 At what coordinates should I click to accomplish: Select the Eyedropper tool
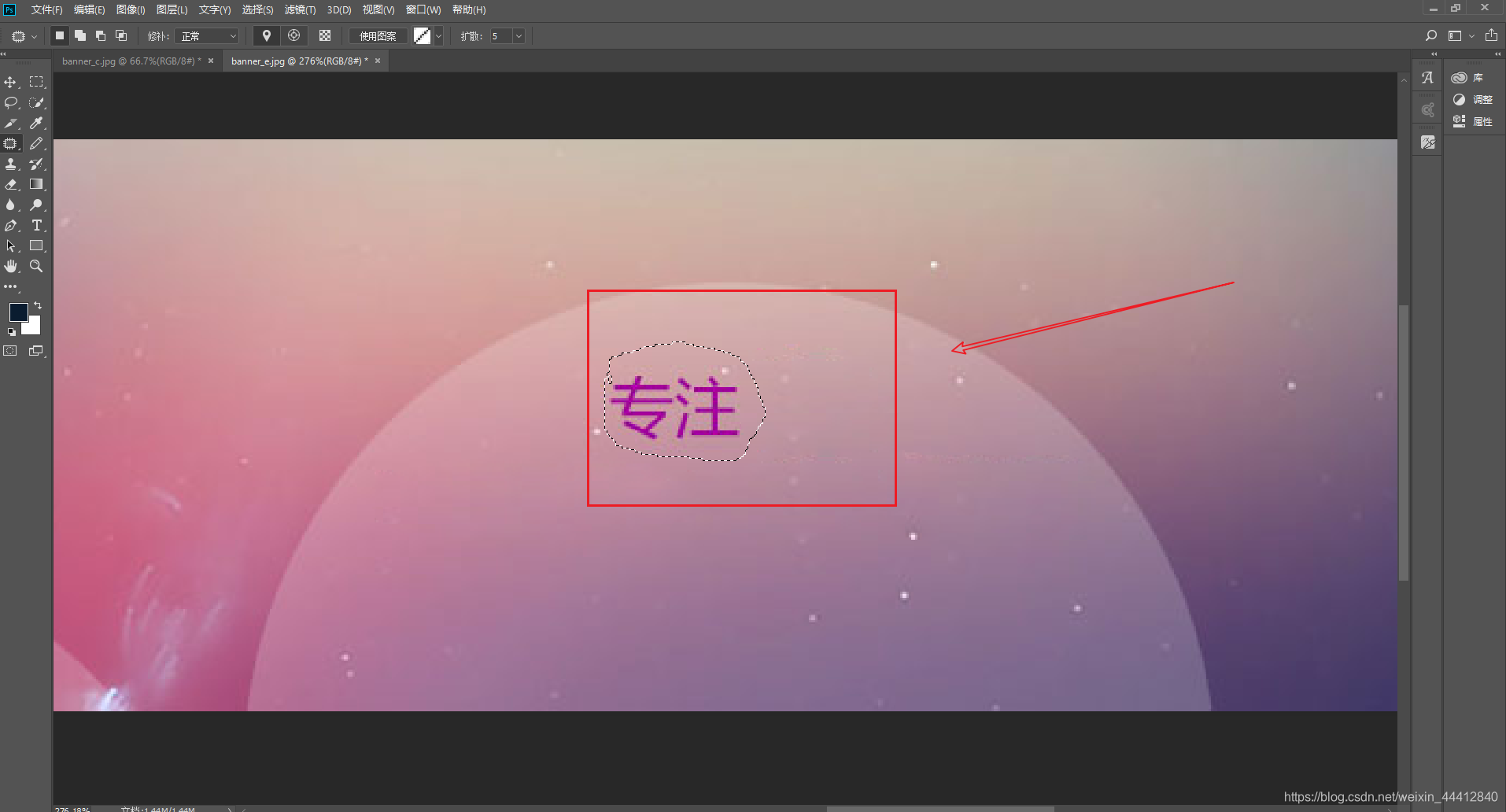[36, 123]
